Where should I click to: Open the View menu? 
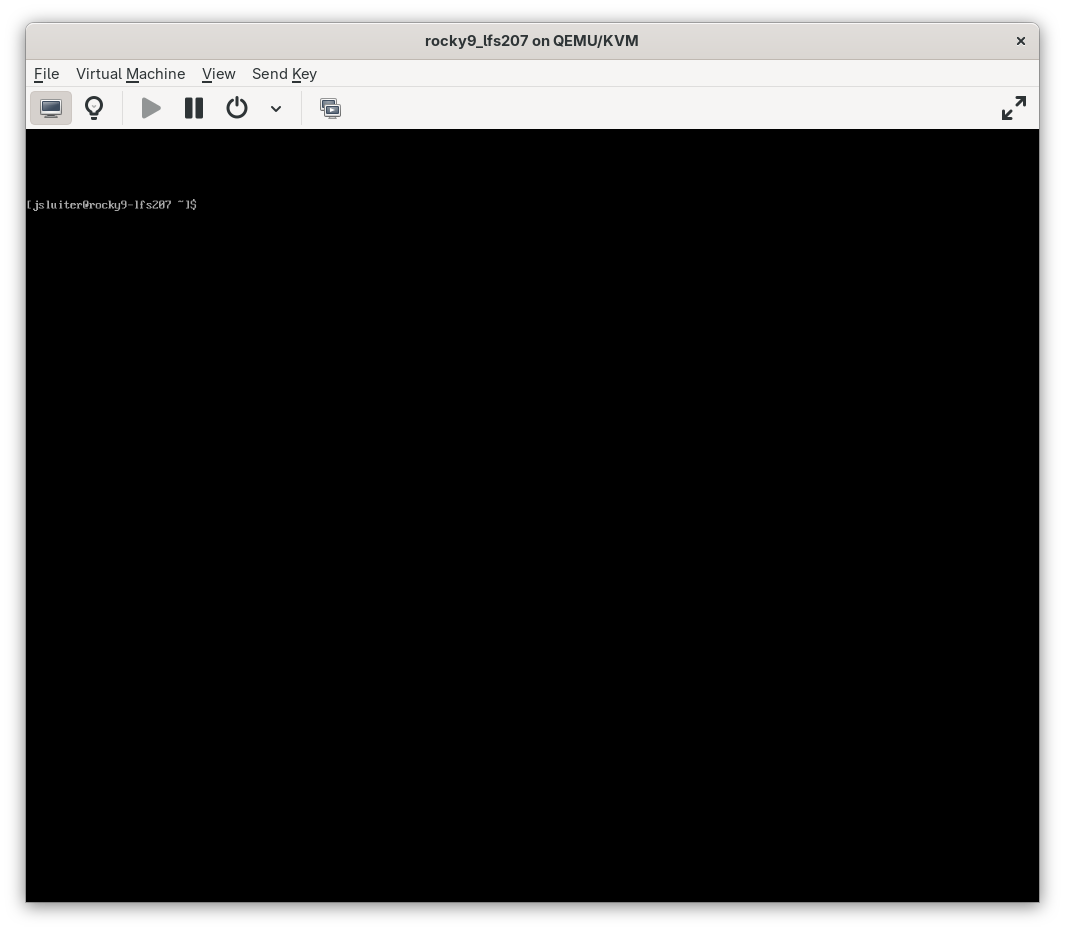click(x=218, y=74)
